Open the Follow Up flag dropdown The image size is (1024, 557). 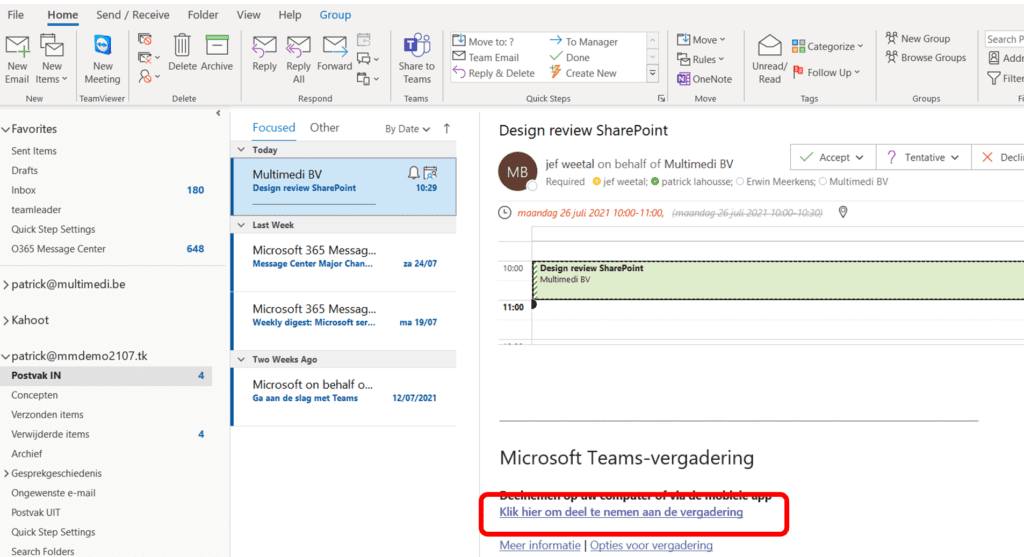[826, 72]
